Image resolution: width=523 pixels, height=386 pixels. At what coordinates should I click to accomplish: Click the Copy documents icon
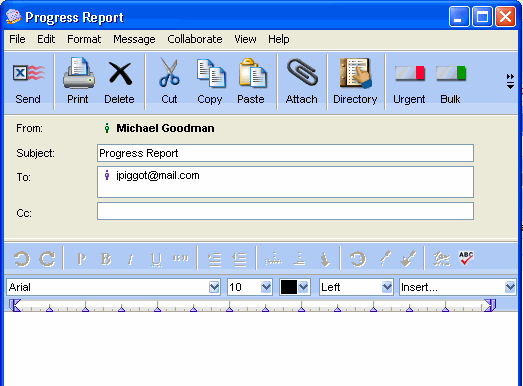[x=211, y=73]
